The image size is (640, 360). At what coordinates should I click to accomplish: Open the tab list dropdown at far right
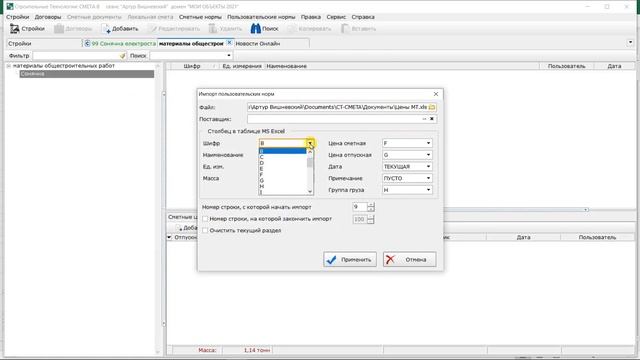point(630,42)
